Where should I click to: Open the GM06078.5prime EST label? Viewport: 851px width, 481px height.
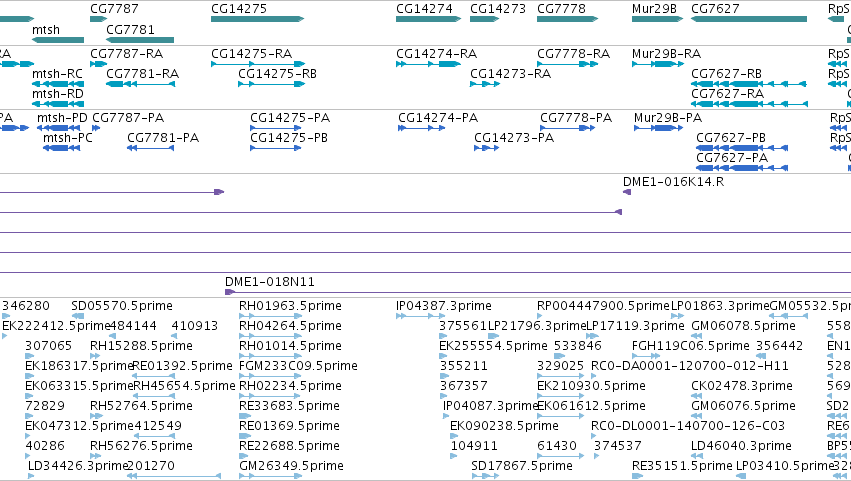click(743, 326)
